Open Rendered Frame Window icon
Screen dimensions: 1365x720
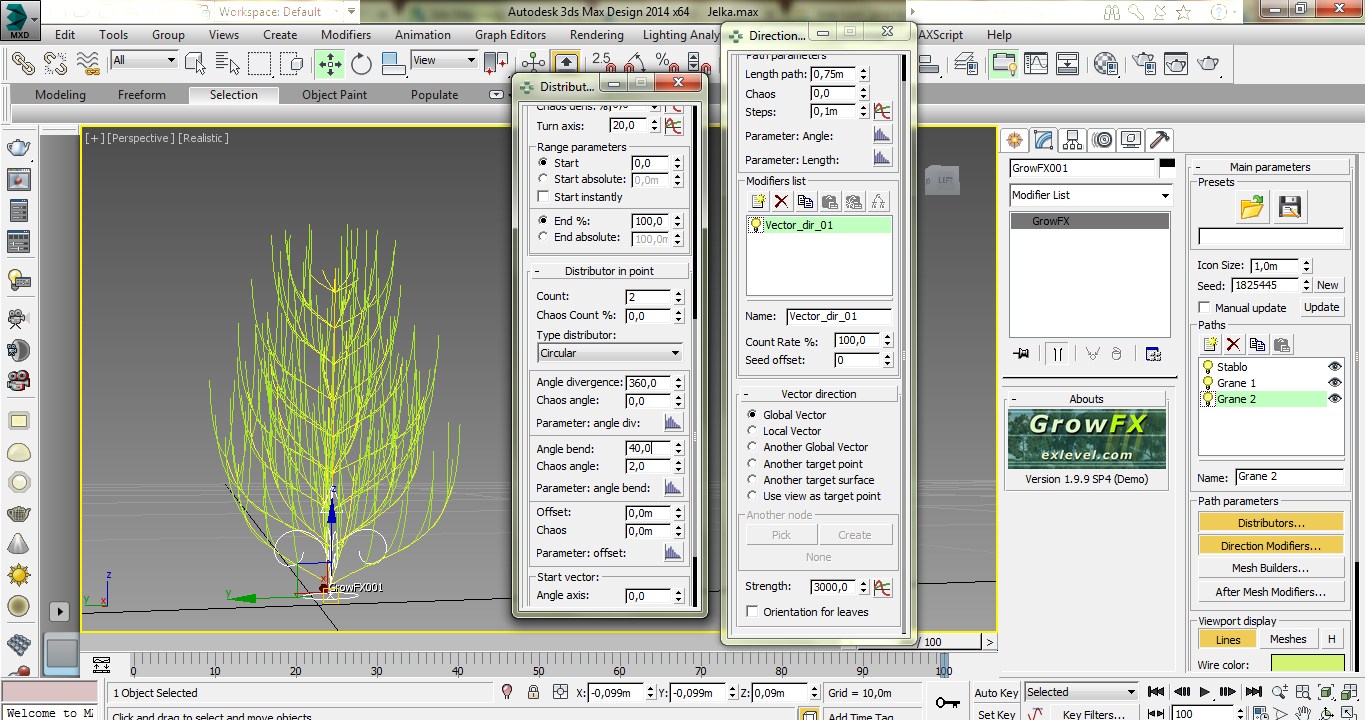coord(1176,63)
